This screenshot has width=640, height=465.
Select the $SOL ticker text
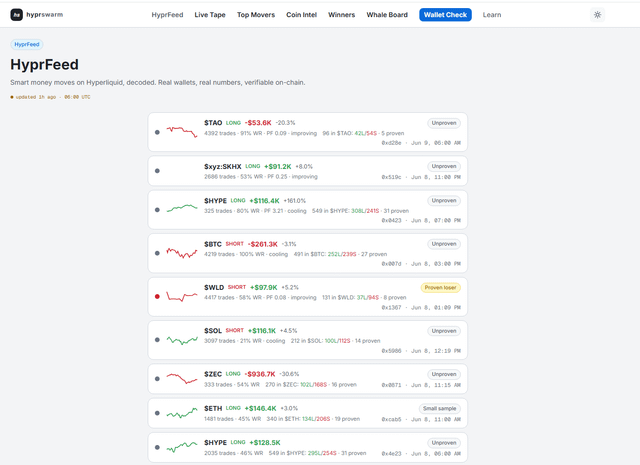pos(213,331)
